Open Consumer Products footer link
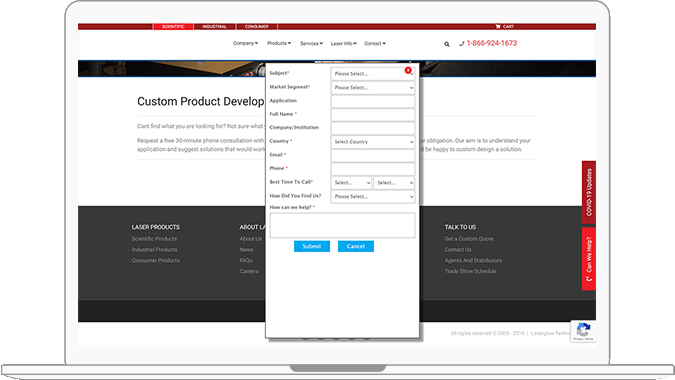The height and width of the screenshot is (380, 675). pos(156,260)
